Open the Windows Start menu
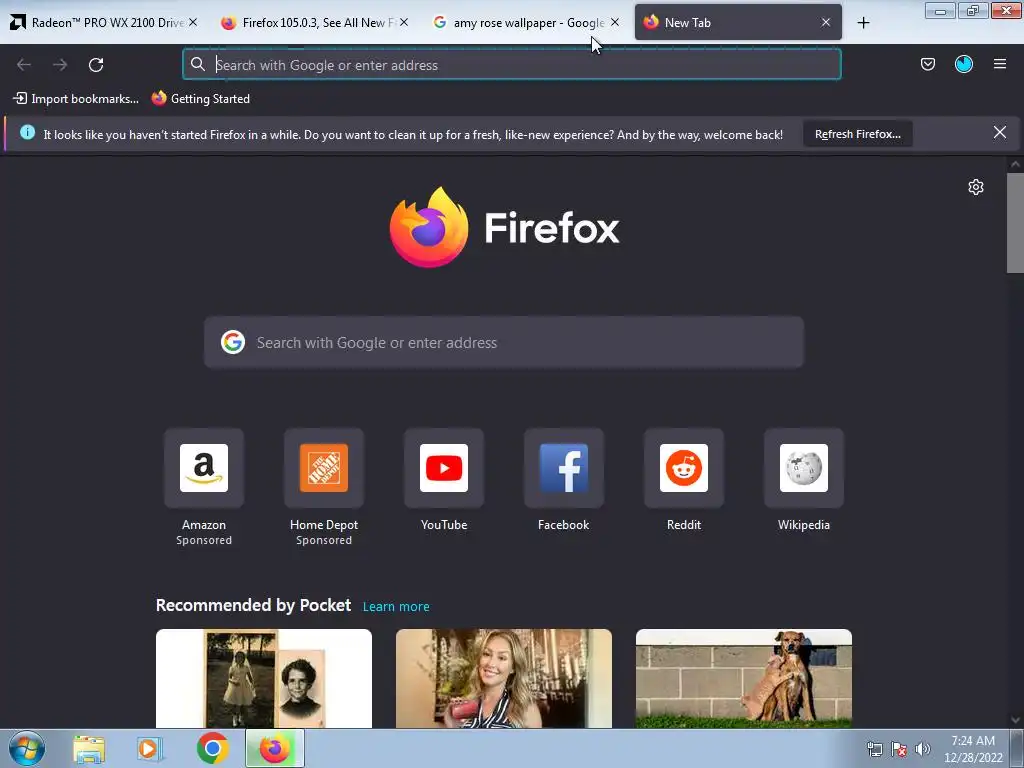The width and height of the screenshot is (1024, 768). coord(27,748)
